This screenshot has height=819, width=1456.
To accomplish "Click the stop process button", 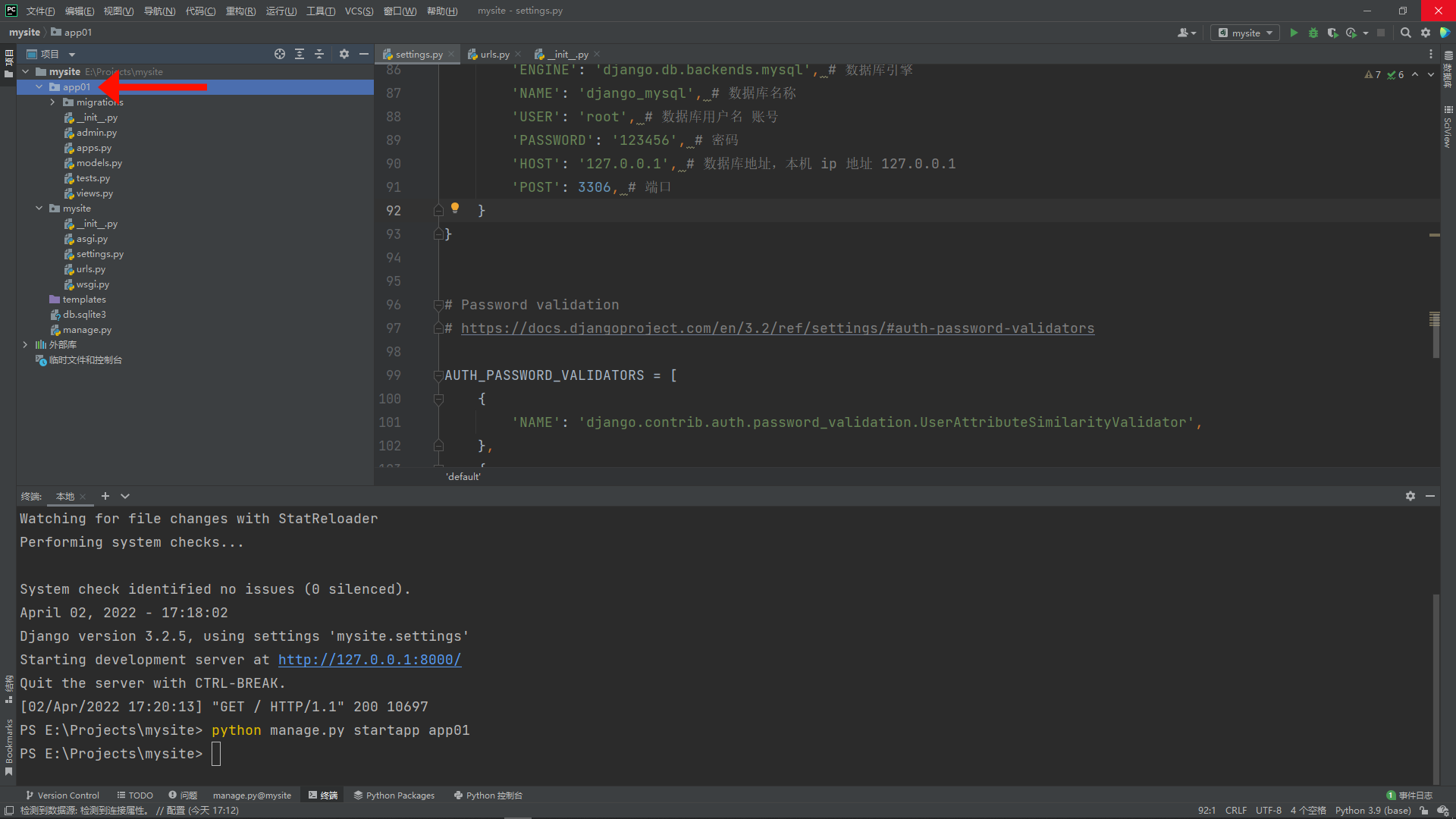I will coord(1381,33).
